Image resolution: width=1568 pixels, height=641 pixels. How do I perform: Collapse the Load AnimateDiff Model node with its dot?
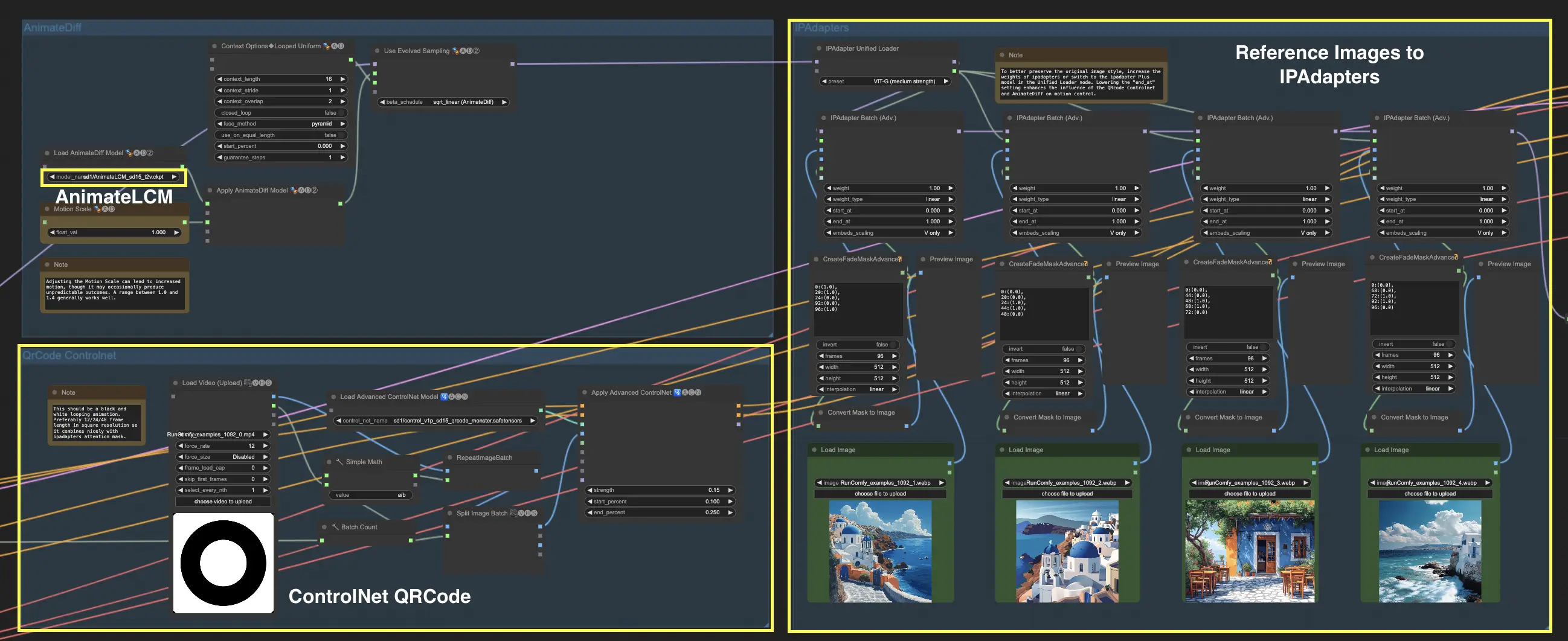coord(47,153)
